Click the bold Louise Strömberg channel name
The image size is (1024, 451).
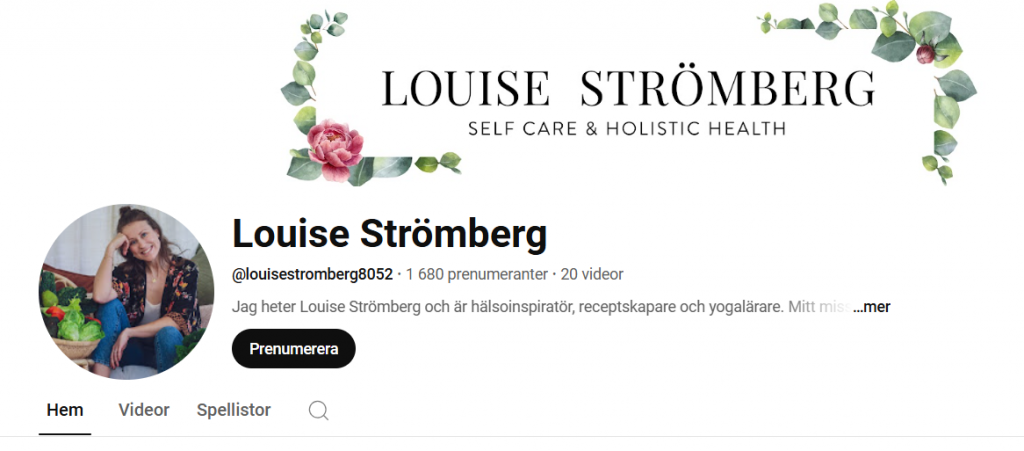389,234
